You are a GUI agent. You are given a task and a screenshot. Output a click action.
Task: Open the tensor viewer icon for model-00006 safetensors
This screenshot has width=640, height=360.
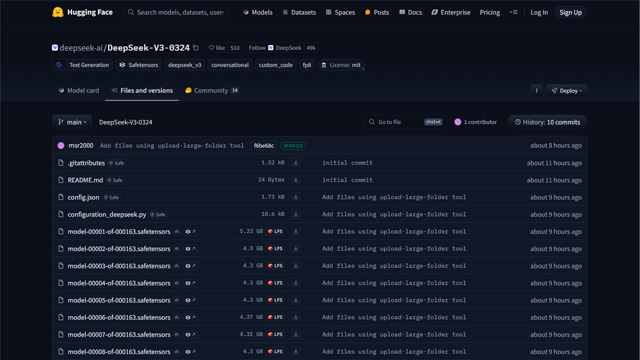click(190, 317)
